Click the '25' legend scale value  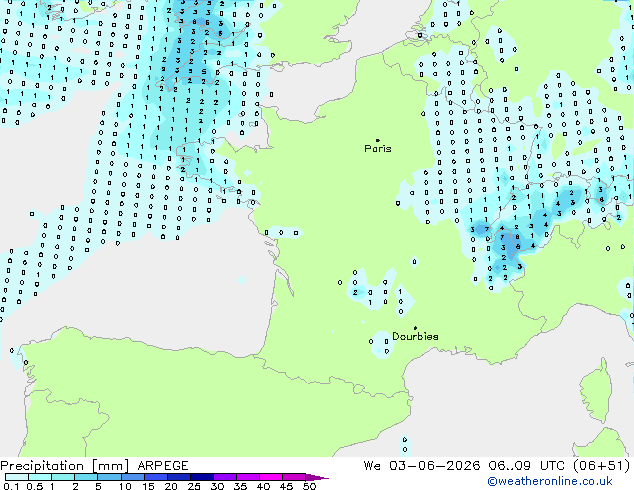194,486
